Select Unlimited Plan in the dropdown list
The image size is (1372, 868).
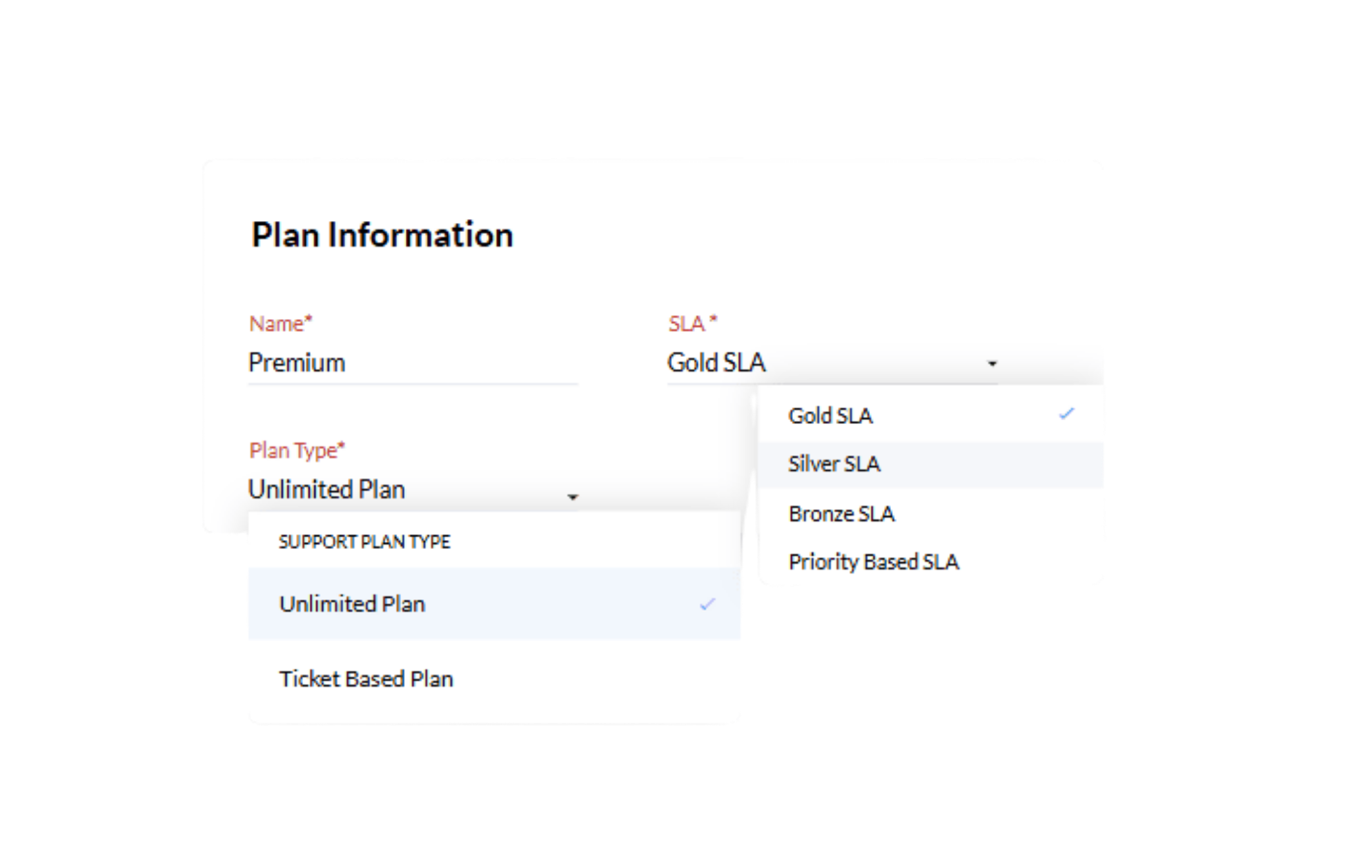coord(352,604)
